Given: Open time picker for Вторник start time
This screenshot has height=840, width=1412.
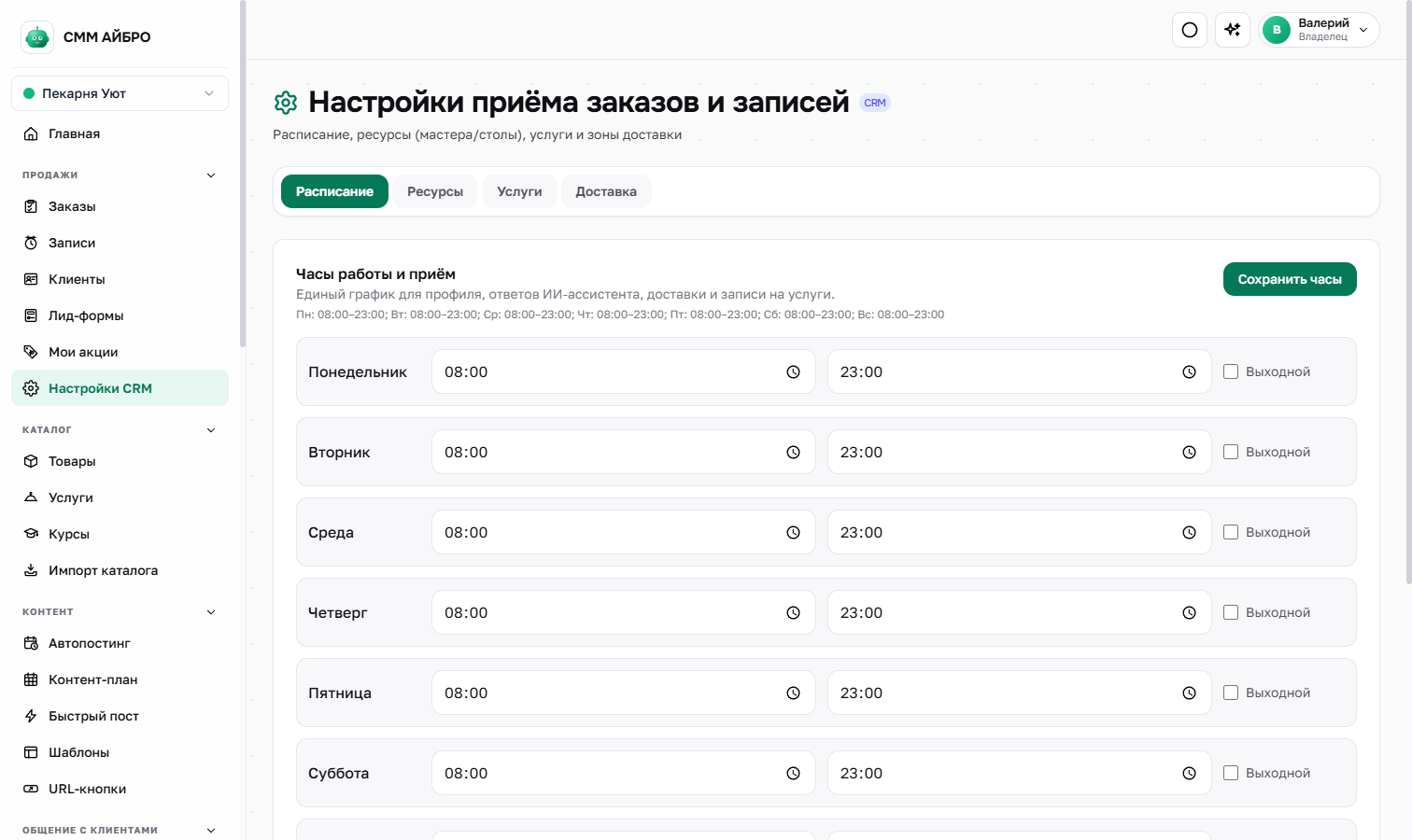Looking at the screenshot, I should click(793, 452).
